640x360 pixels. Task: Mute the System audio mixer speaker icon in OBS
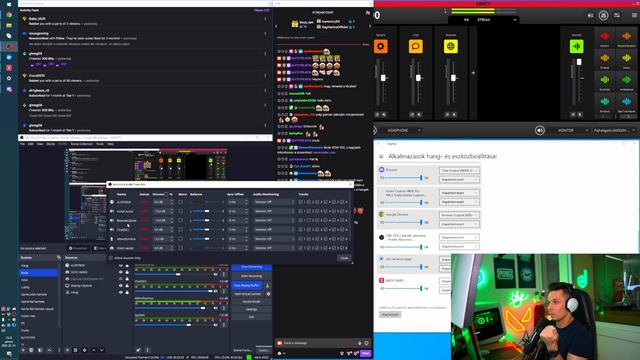tap(216, 325)
